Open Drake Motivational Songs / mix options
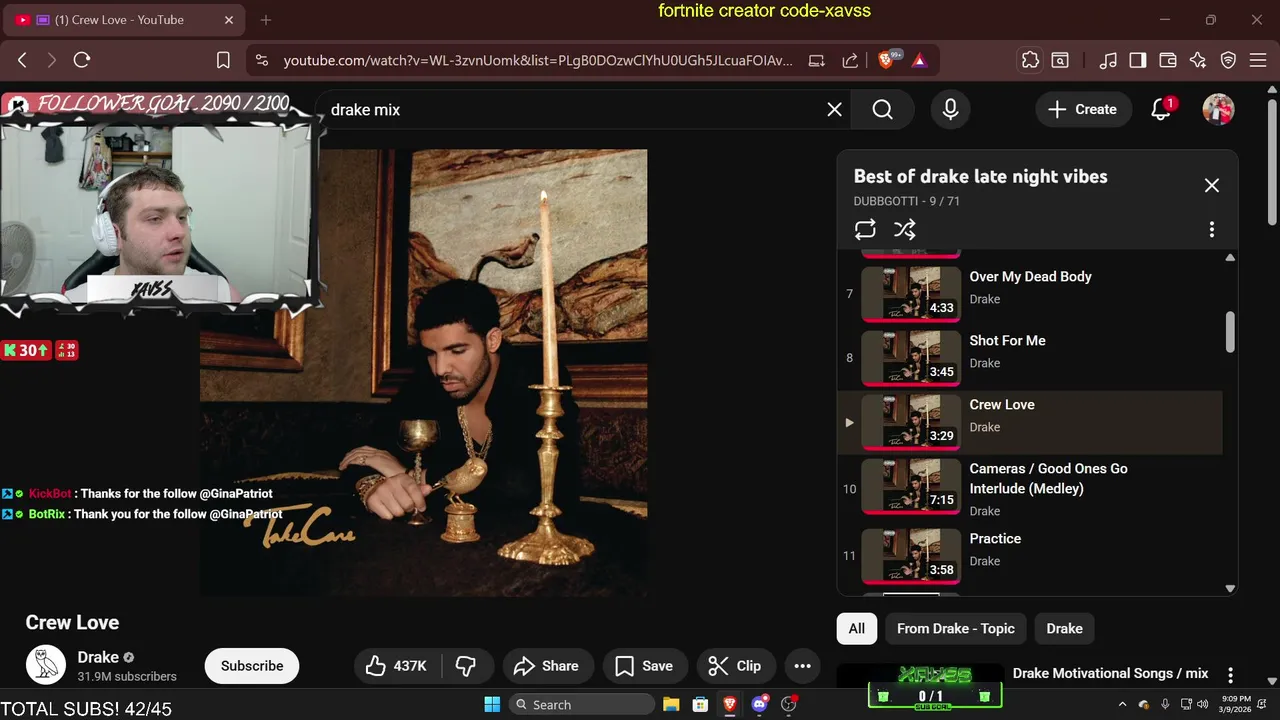1280x720 pixels. tap(1230, 675)
